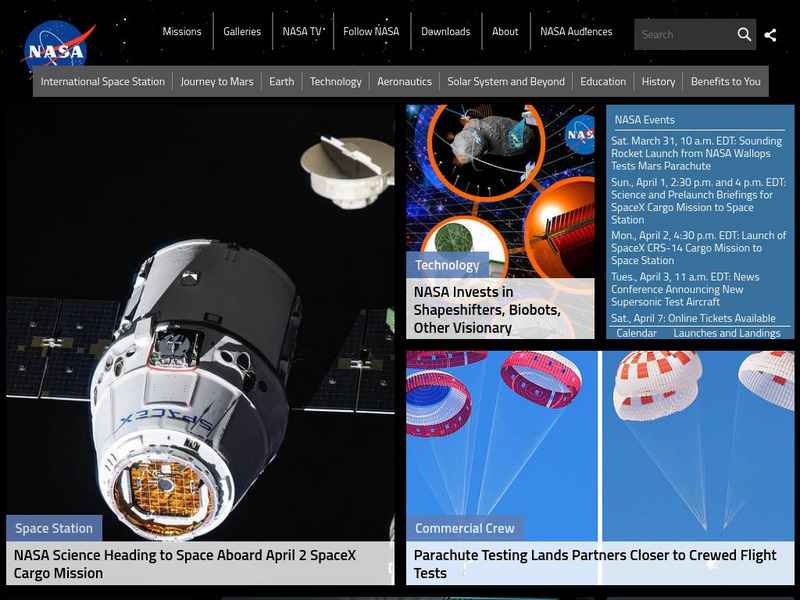The height and width of the screenshot is (600, 800).
Task: Open the NASA Audiences menu
Action: point(576,32)
